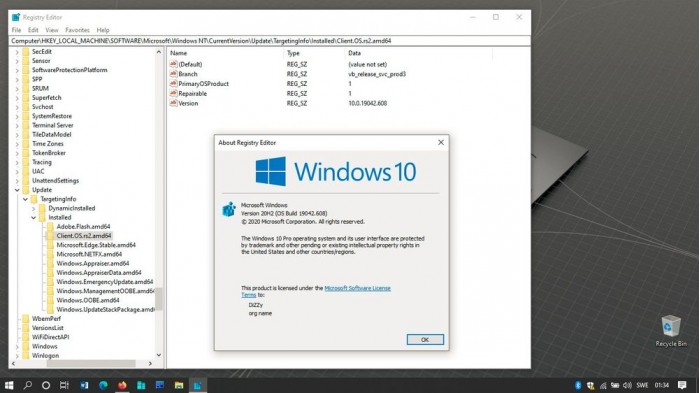The height and width of the screenshot is (393, 700).
Task: Click the Registry Editor title bar icon
Action: click(x=16, y=17)
